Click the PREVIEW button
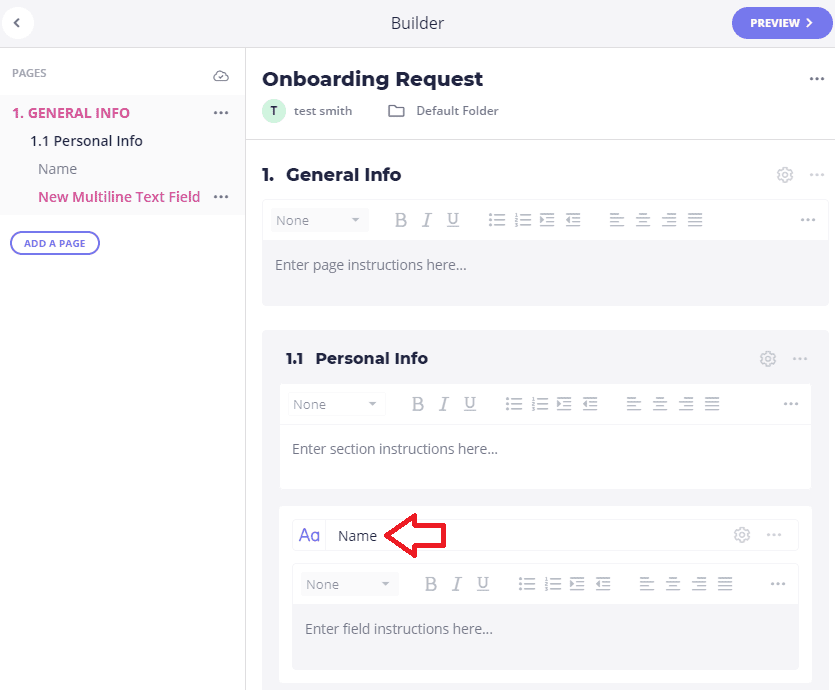 [x=782, y=23]
